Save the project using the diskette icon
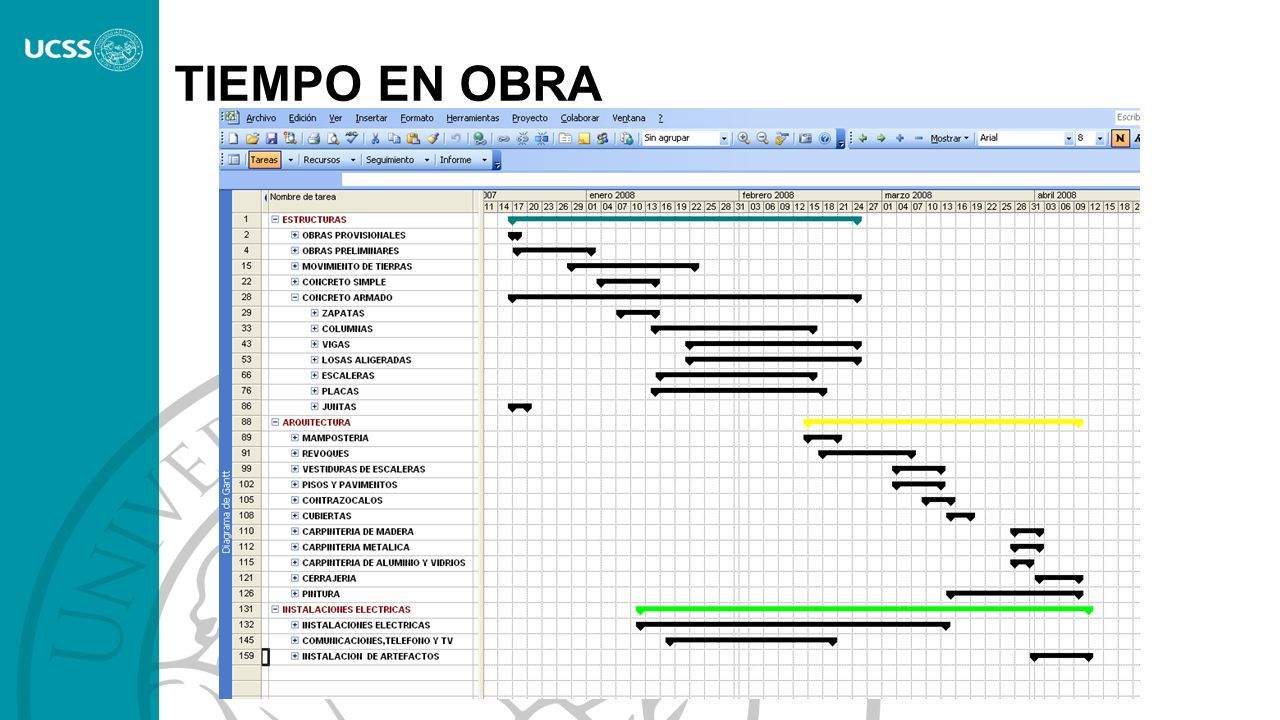This screenshot has width=1280, height=720. click(271, 138)
